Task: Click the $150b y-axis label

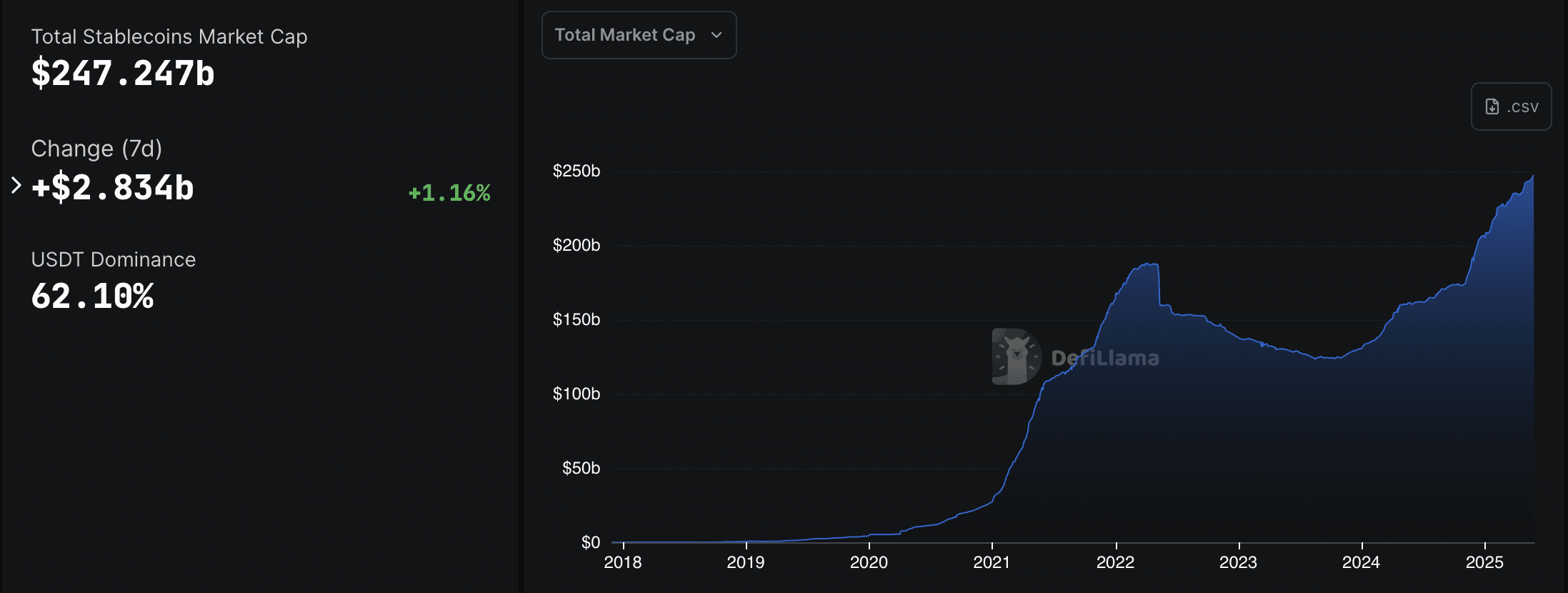Action: pos(576,319)
